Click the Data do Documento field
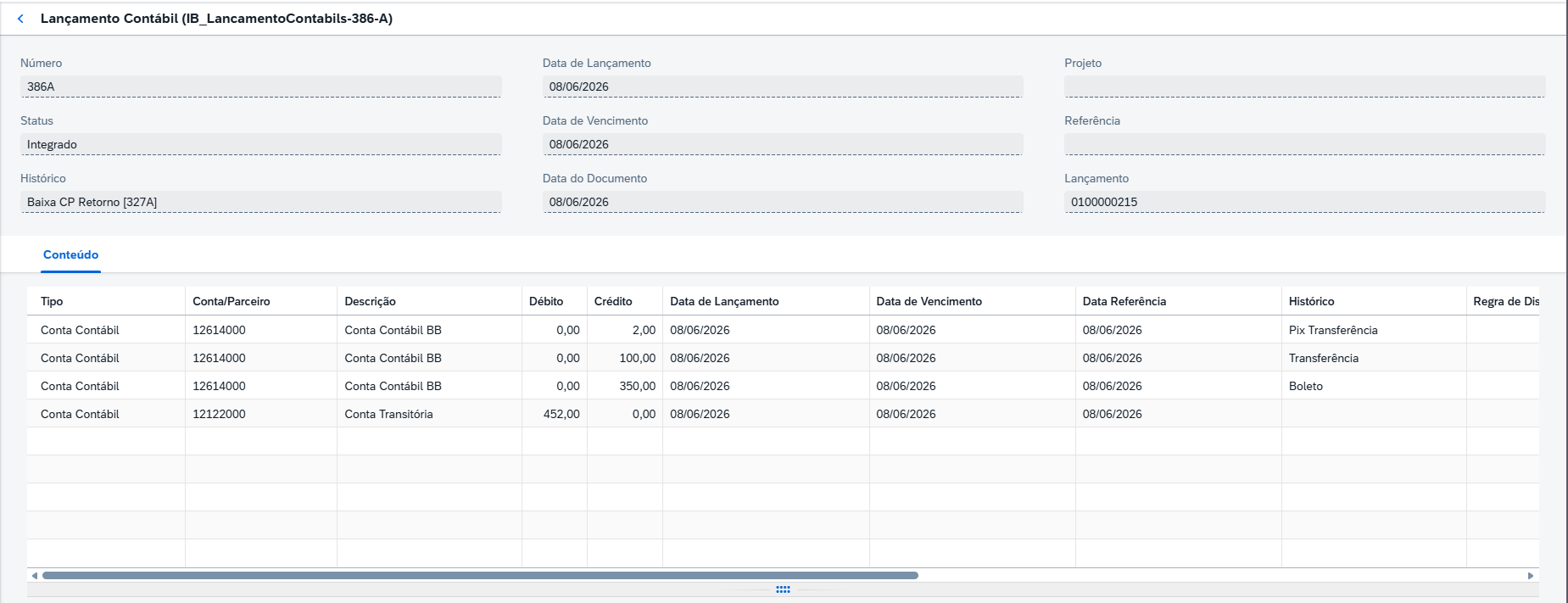The width and height of the screenshot is (1568, 603). [x=783, y=202]
